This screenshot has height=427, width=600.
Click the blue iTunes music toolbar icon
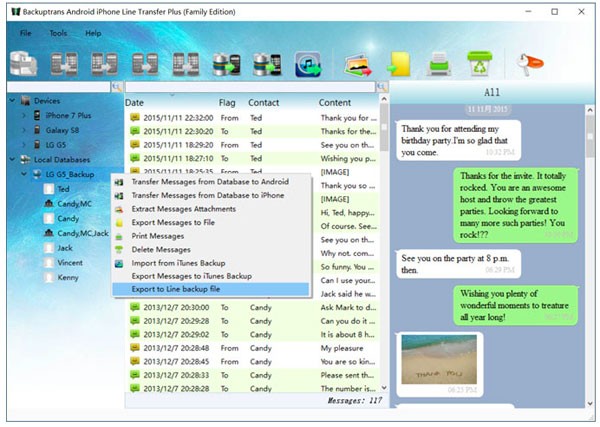[308, 65]
